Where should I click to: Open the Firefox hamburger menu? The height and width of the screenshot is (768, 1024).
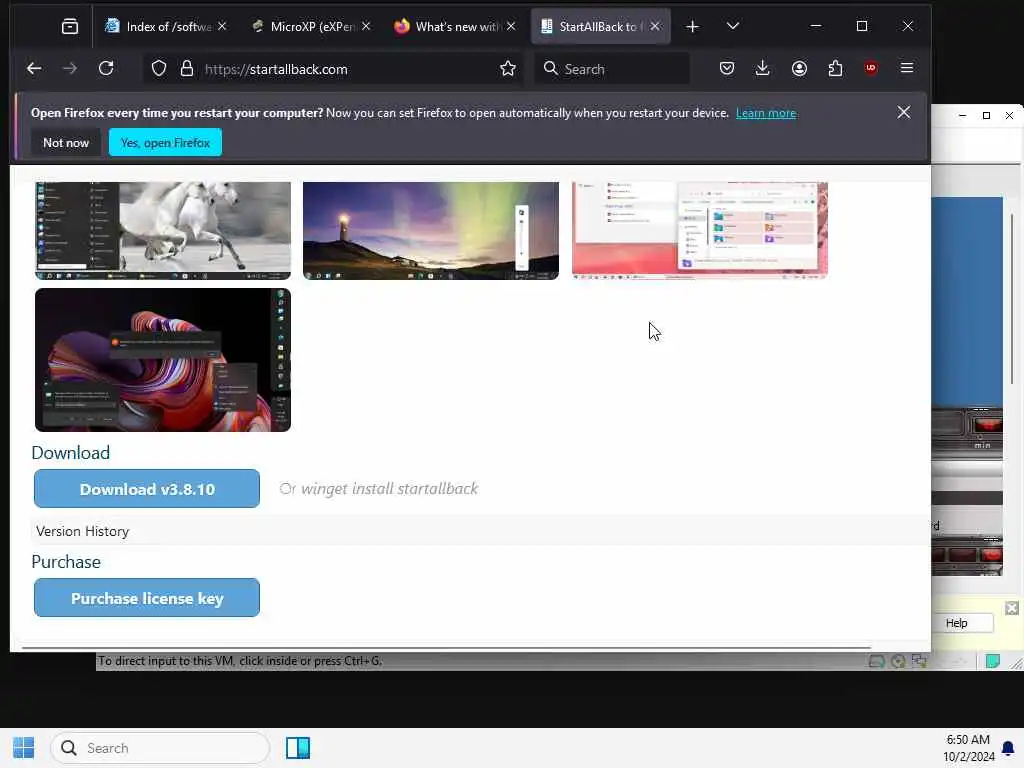[906, 68]
